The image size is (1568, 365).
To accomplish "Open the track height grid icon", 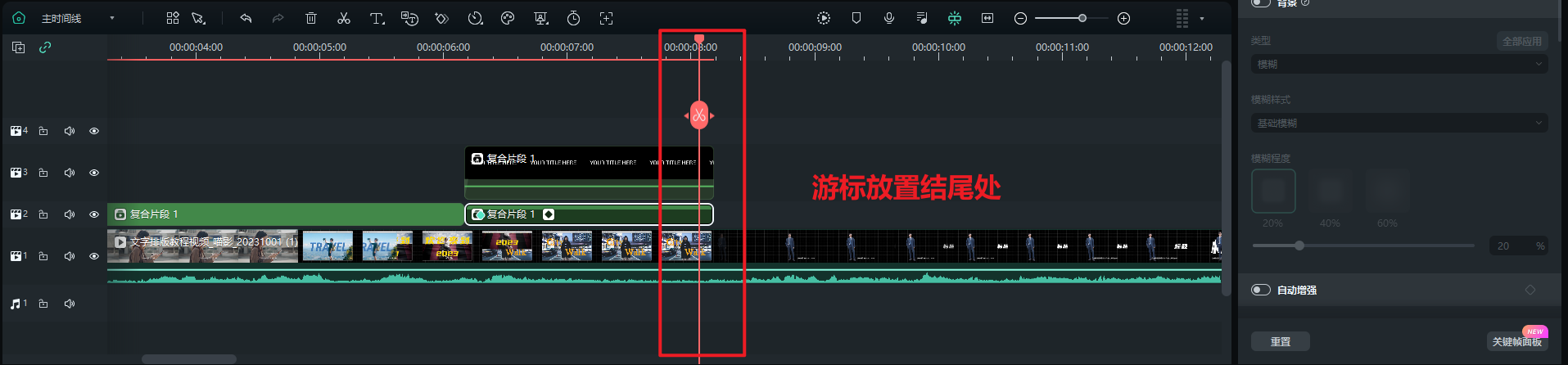I will pyautogui.click(x=1182, y=18).
